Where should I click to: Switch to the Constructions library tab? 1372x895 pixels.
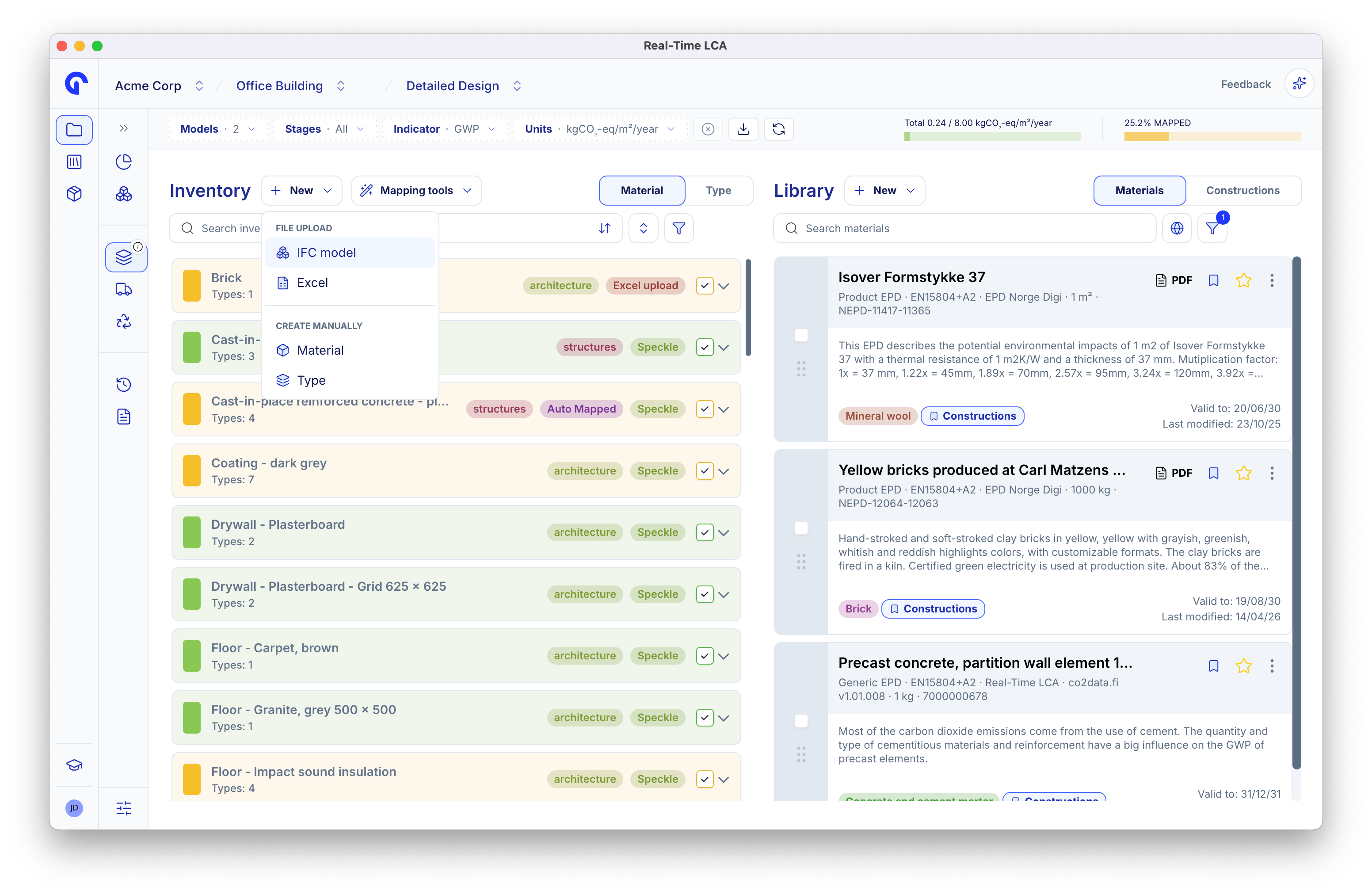coord(1242,190)
